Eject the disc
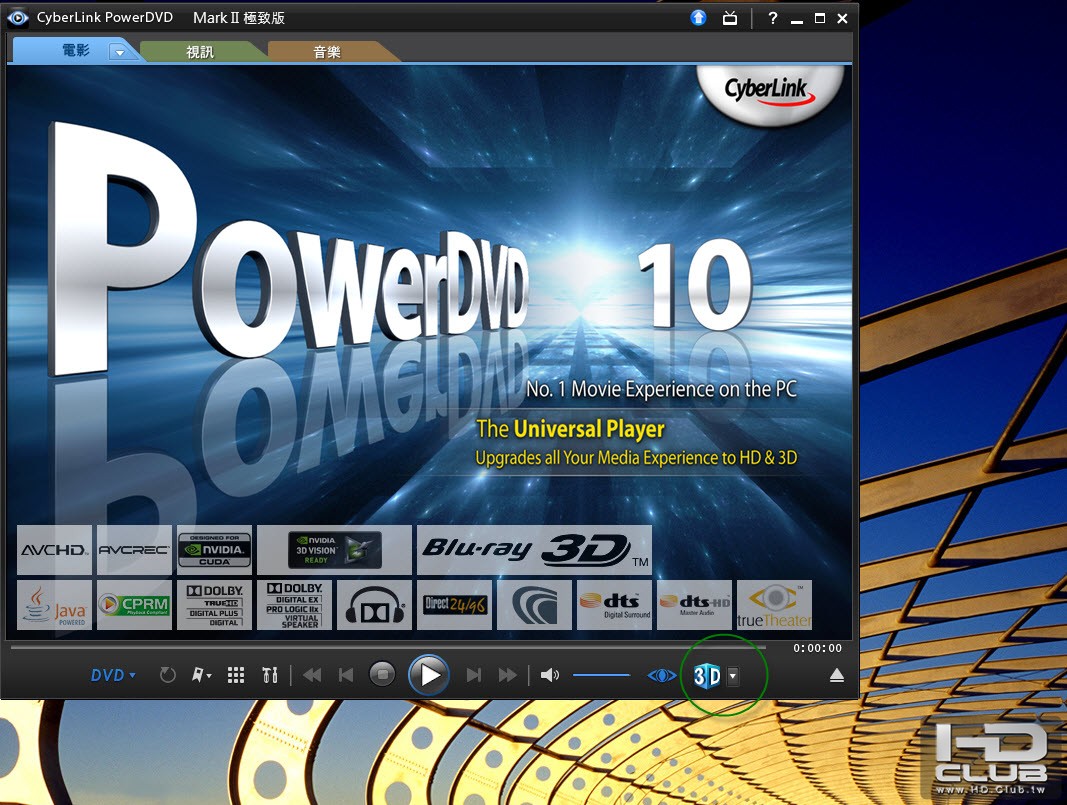This screenshot has width=1067, height=805. point(837,675)
